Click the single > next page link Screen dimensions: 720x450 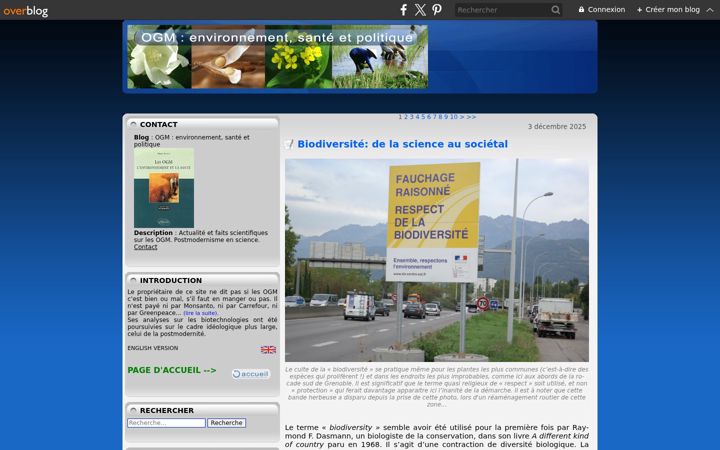pyautogui.click(x=462, y=117)
